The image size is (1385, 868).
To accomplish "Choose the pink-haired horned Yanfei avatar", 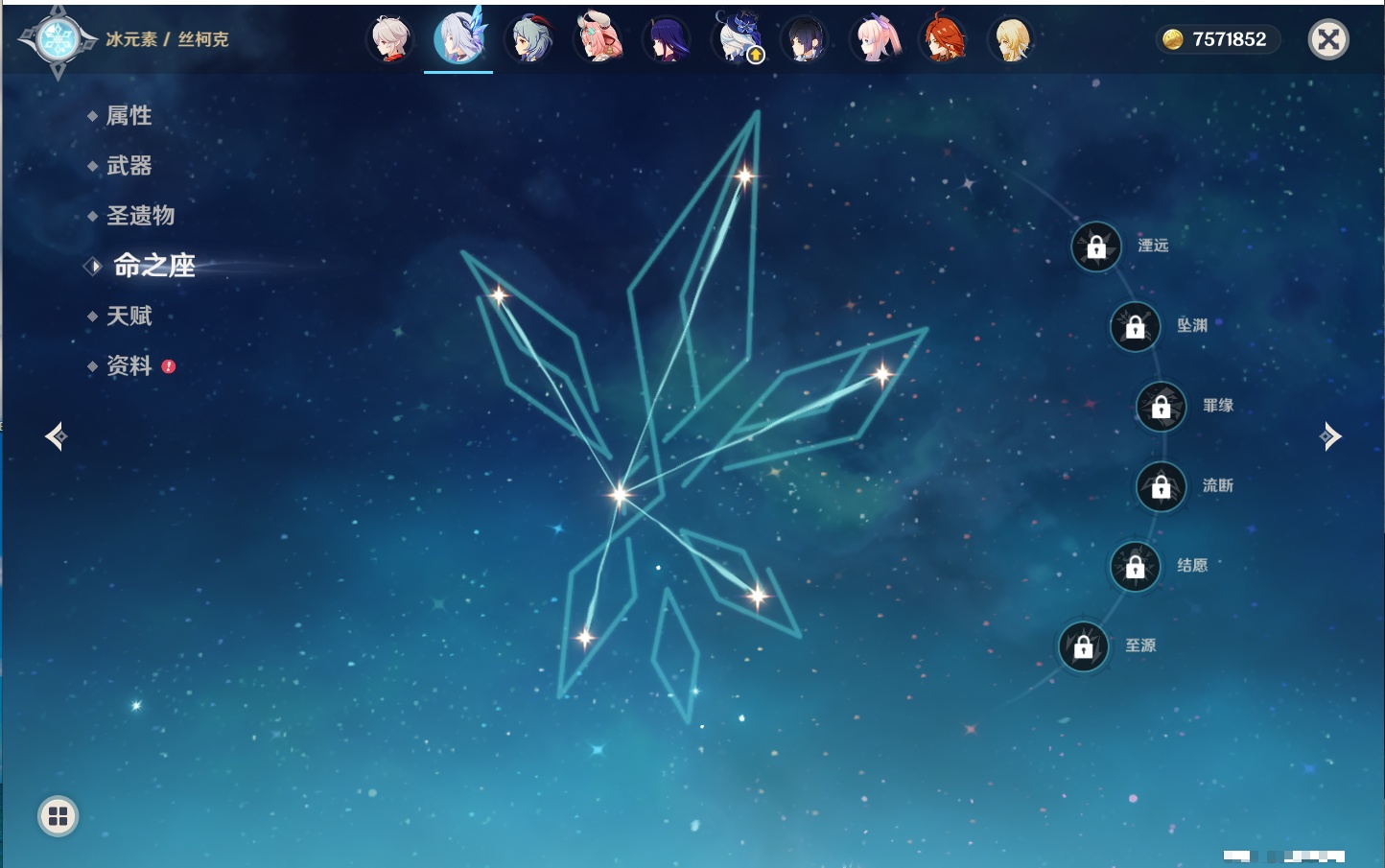I will point(599,39).
